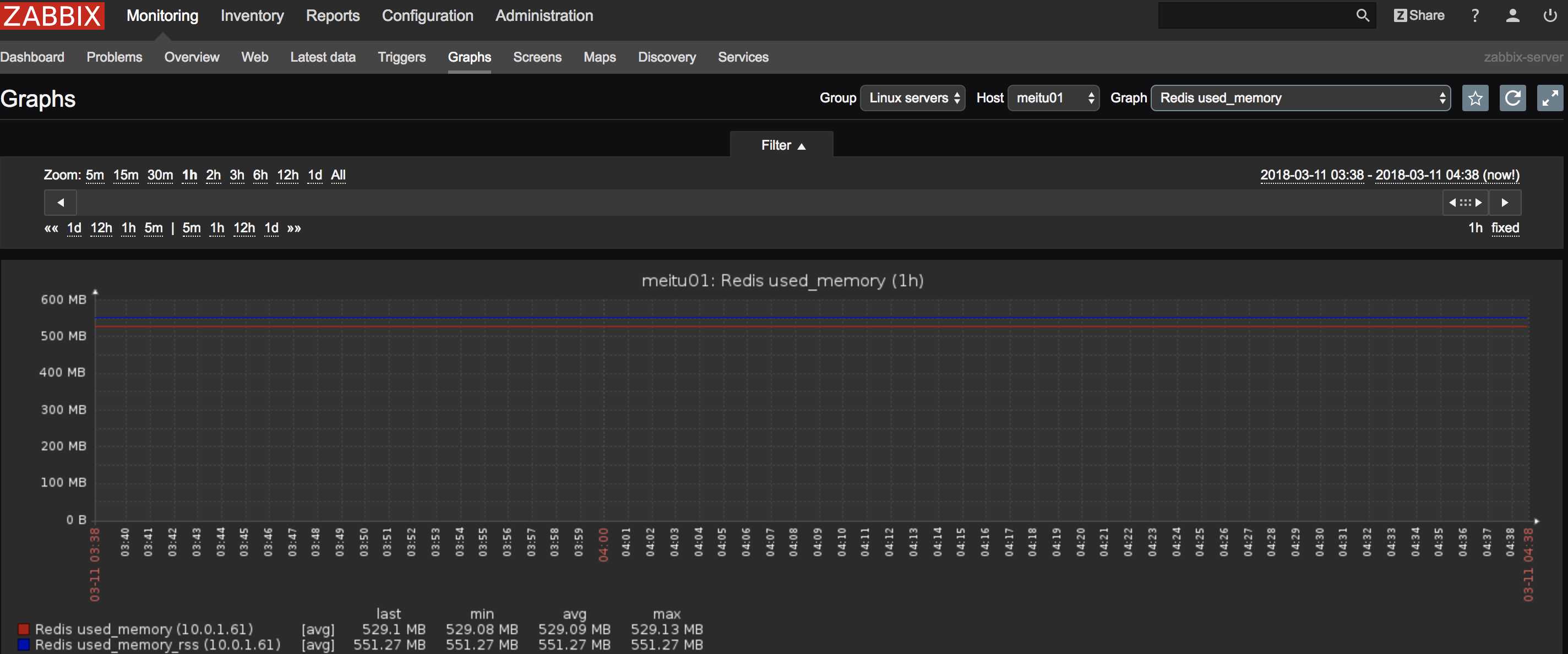
Task: Open the Redis used_memory graph dropdown
Action: tap(1300, 98)
